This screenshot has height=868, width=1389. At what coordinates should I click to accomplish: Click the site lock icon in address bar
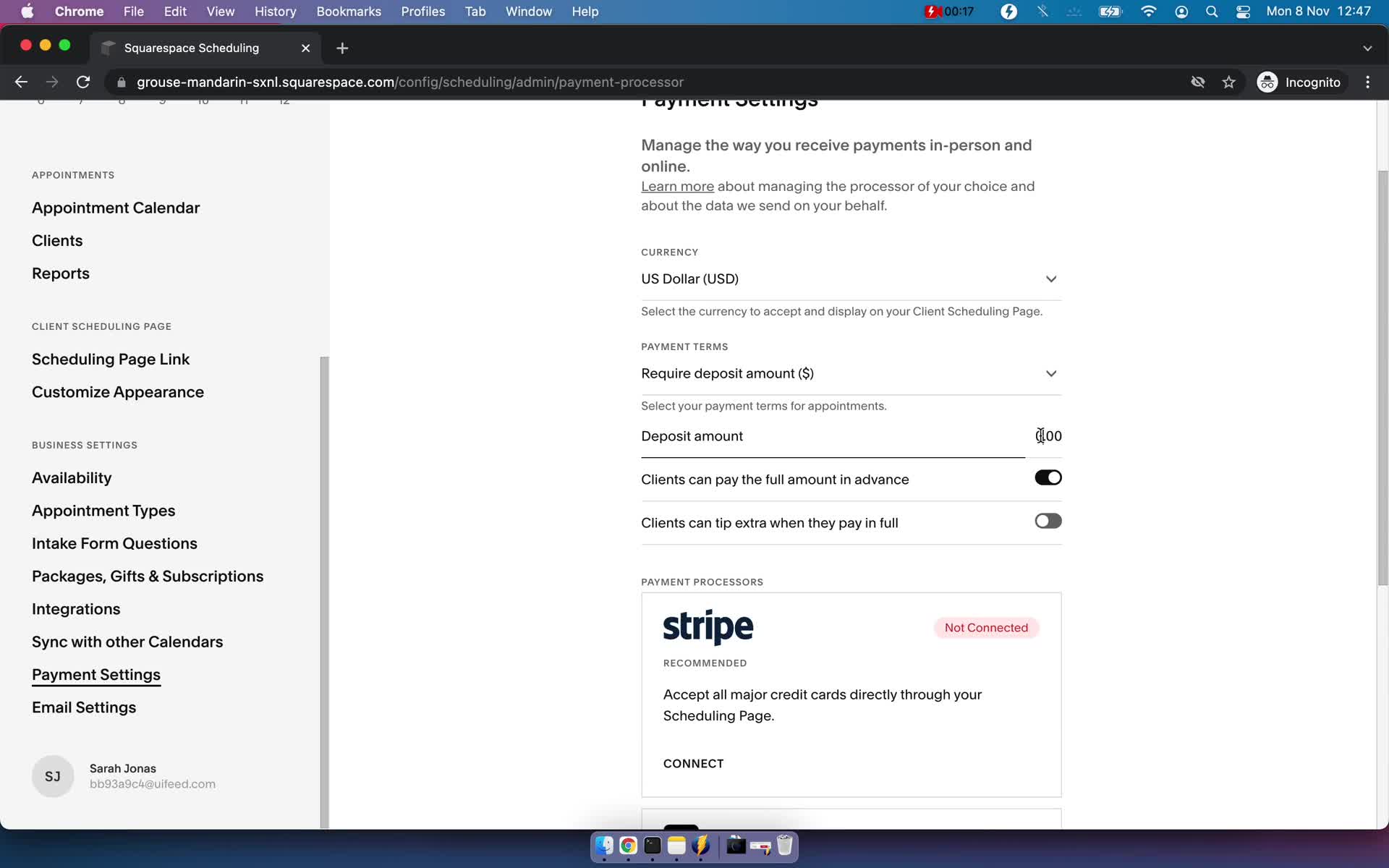(121, 82)
